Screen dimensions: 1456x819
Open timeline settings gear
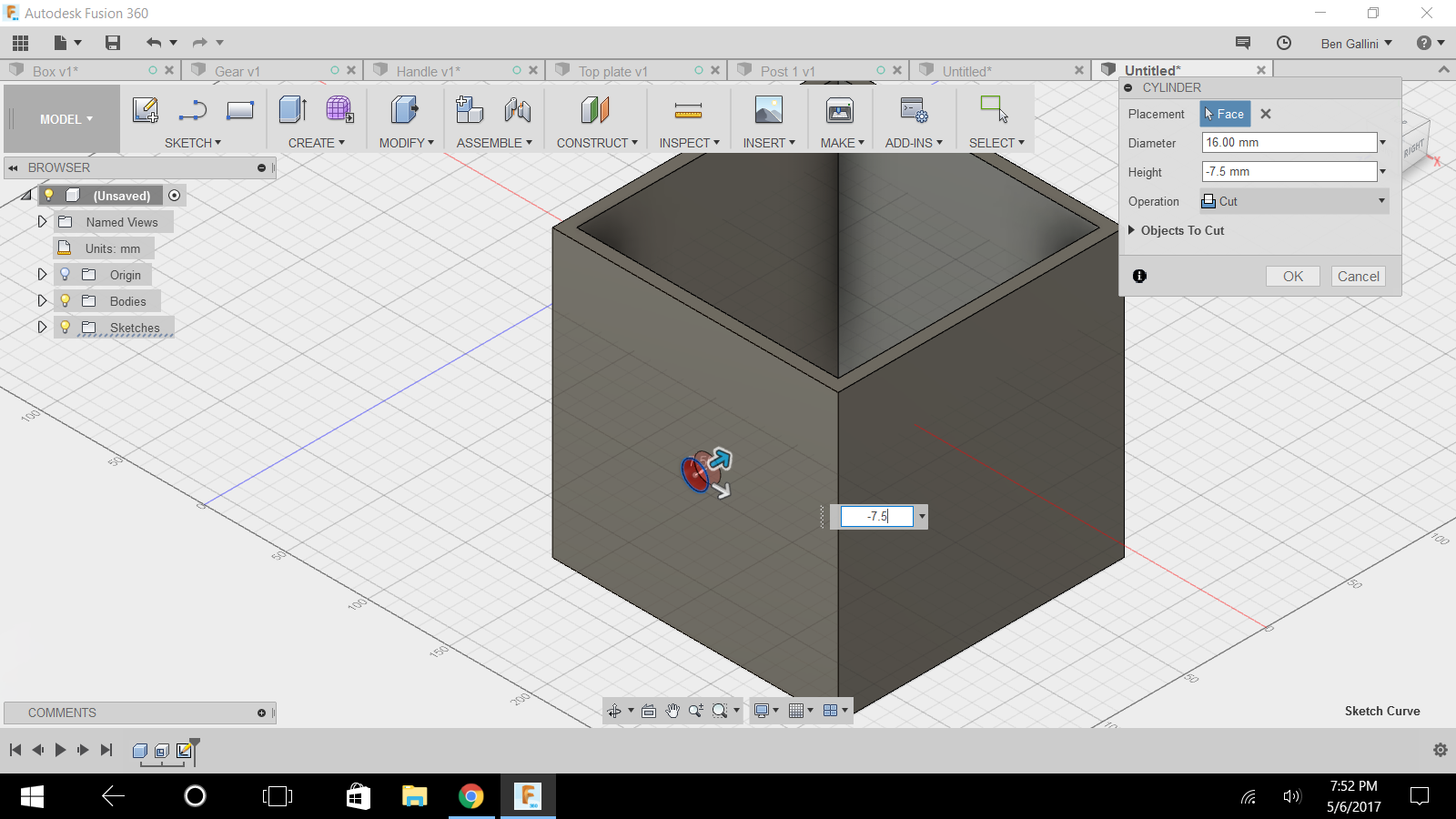(1440, 750)
